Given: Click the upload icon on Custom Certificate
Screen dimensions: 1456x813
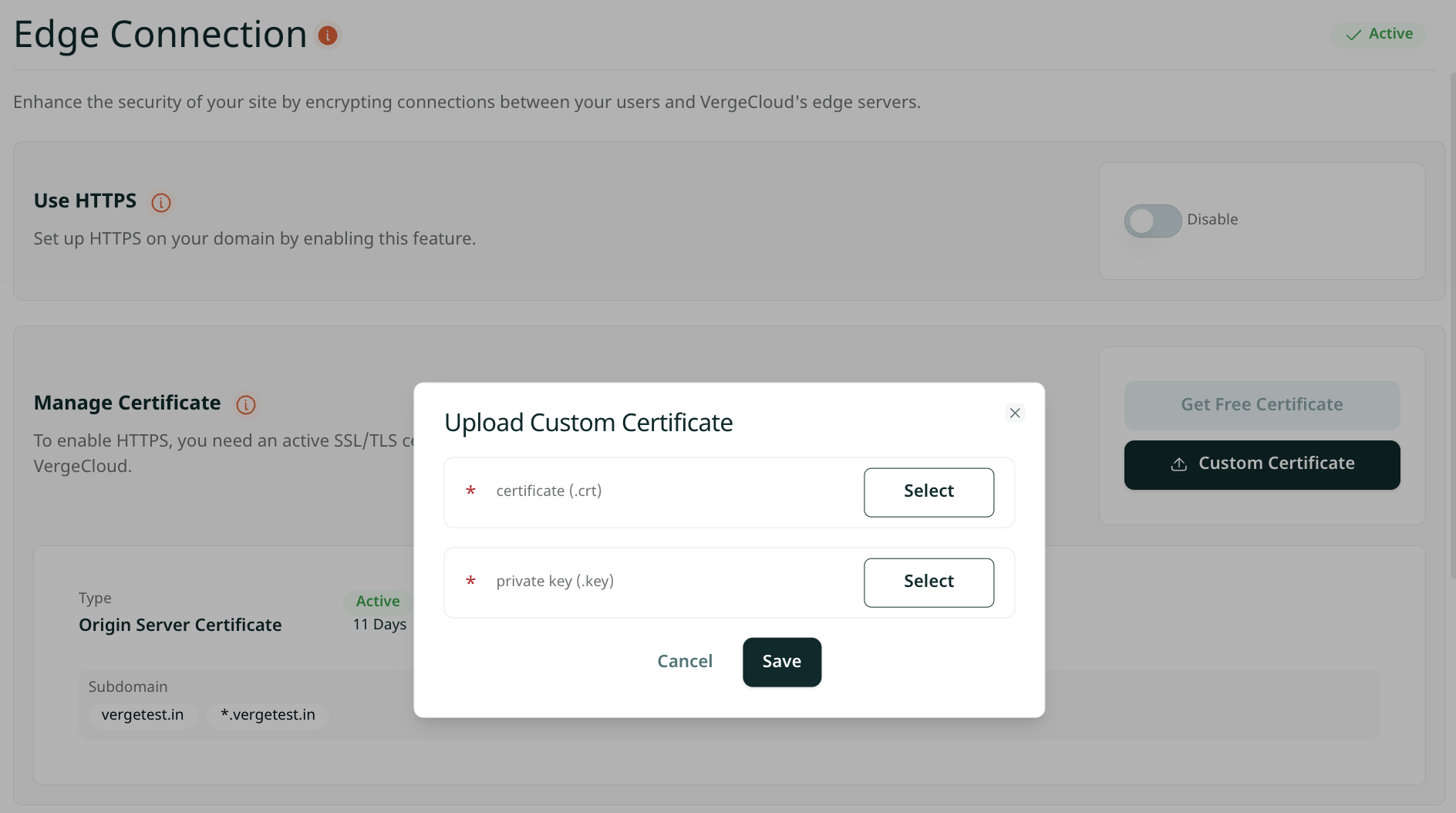Looking at the screenshot, I should coord(1178,464).
